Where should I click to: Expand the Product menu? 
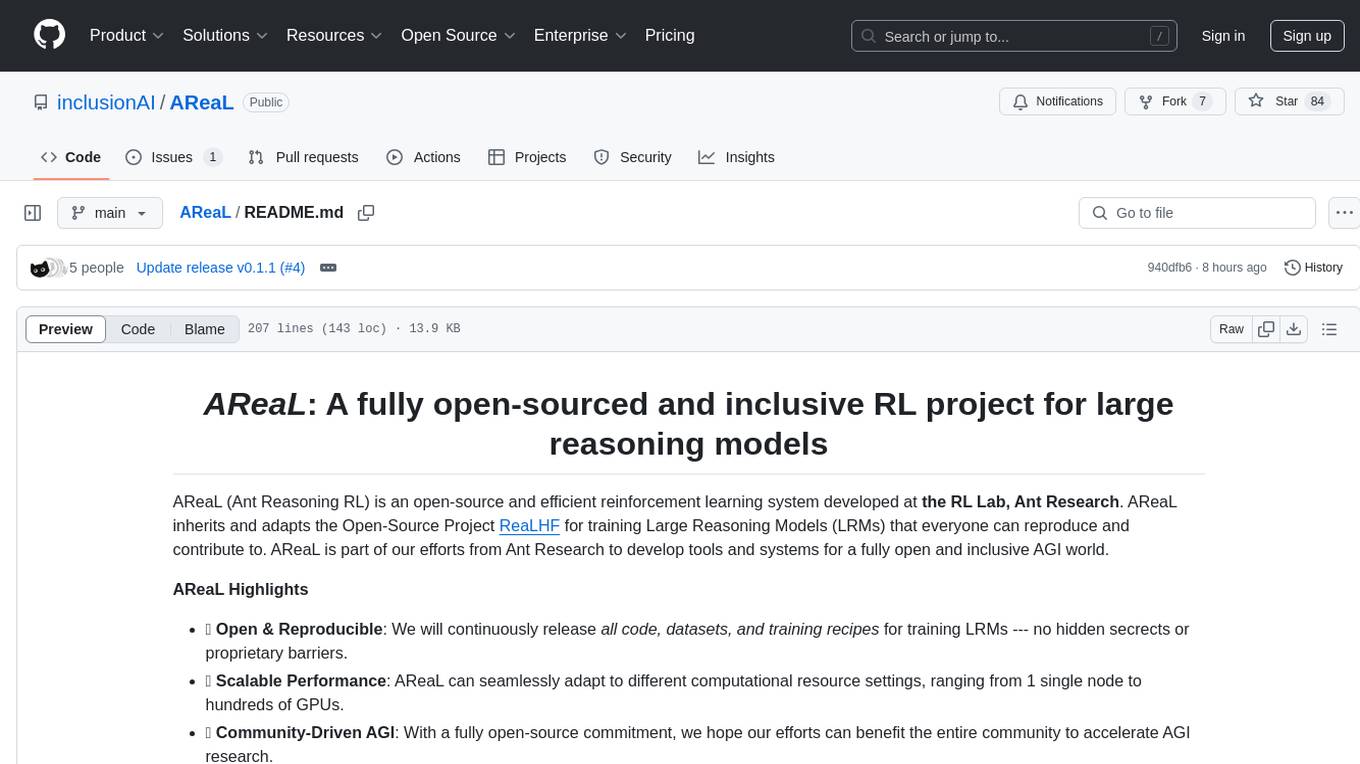pos(127,35)
